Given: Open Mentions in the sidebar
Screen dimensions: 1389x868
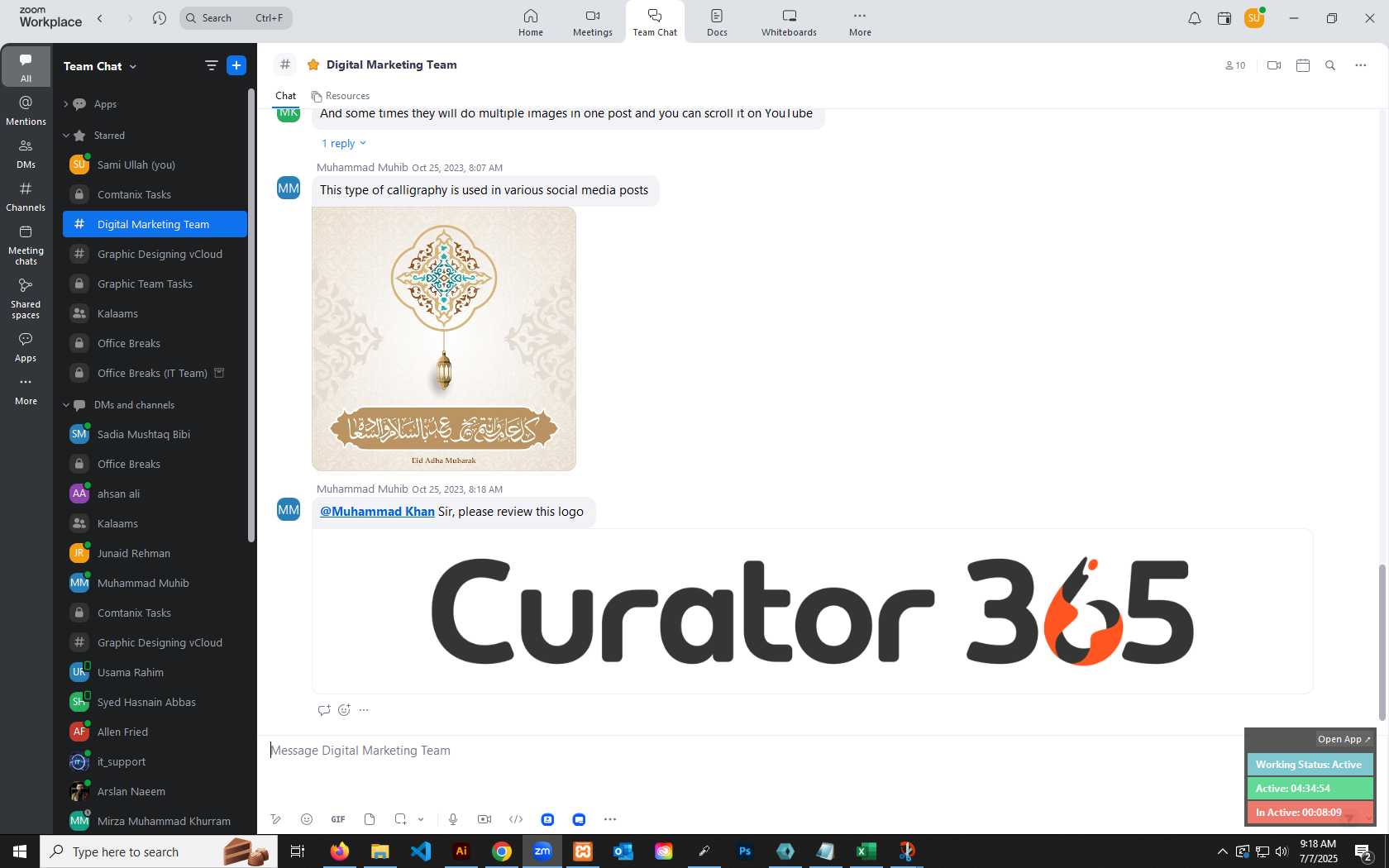Looking at the screenshot, I should point(26,110).
